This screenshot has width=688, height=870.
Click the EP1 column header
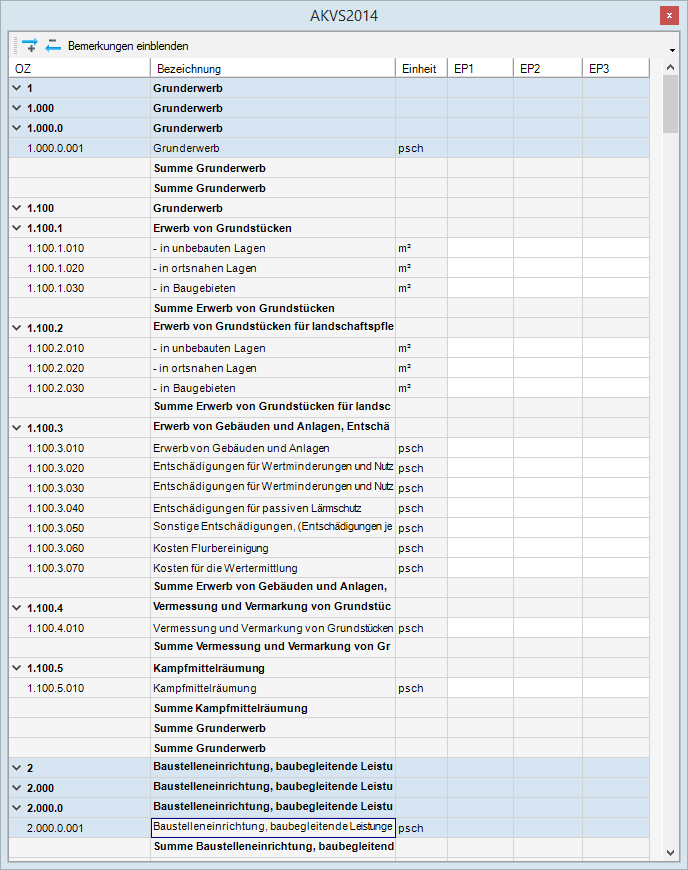coord(480,68)
